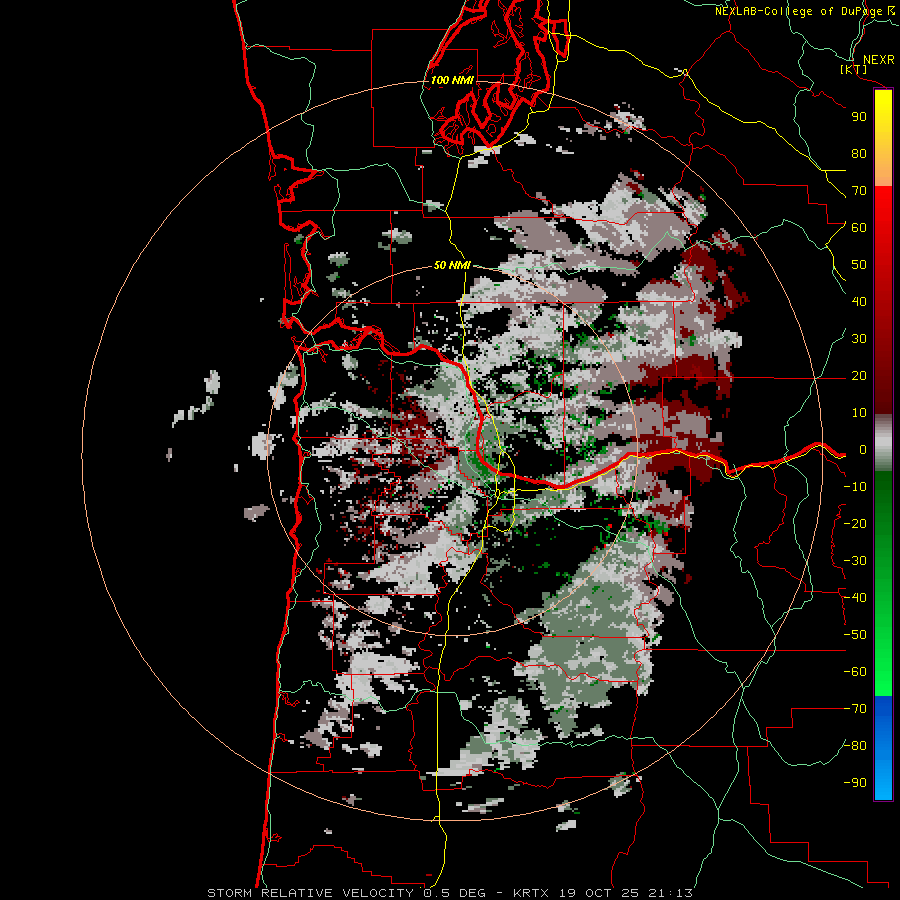
Task: Click the -20 value on velocity scale
Action: coord(855,524)
